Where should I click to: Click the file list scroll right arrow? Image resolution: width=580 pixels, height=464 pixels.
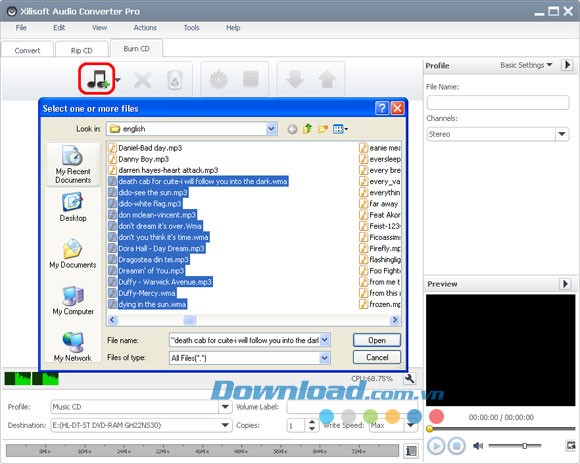pyautogui.click(x=395, y=320)
